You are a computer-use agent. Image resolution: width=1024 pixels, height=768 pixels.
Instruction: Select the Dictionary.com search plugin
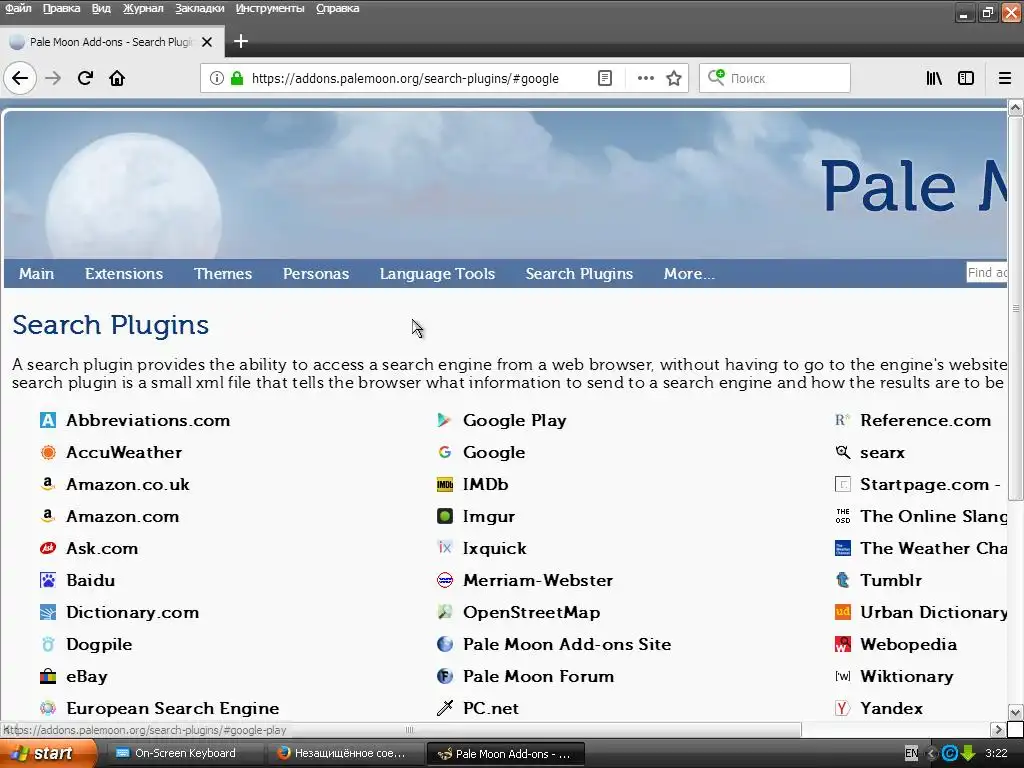point(133,613)
